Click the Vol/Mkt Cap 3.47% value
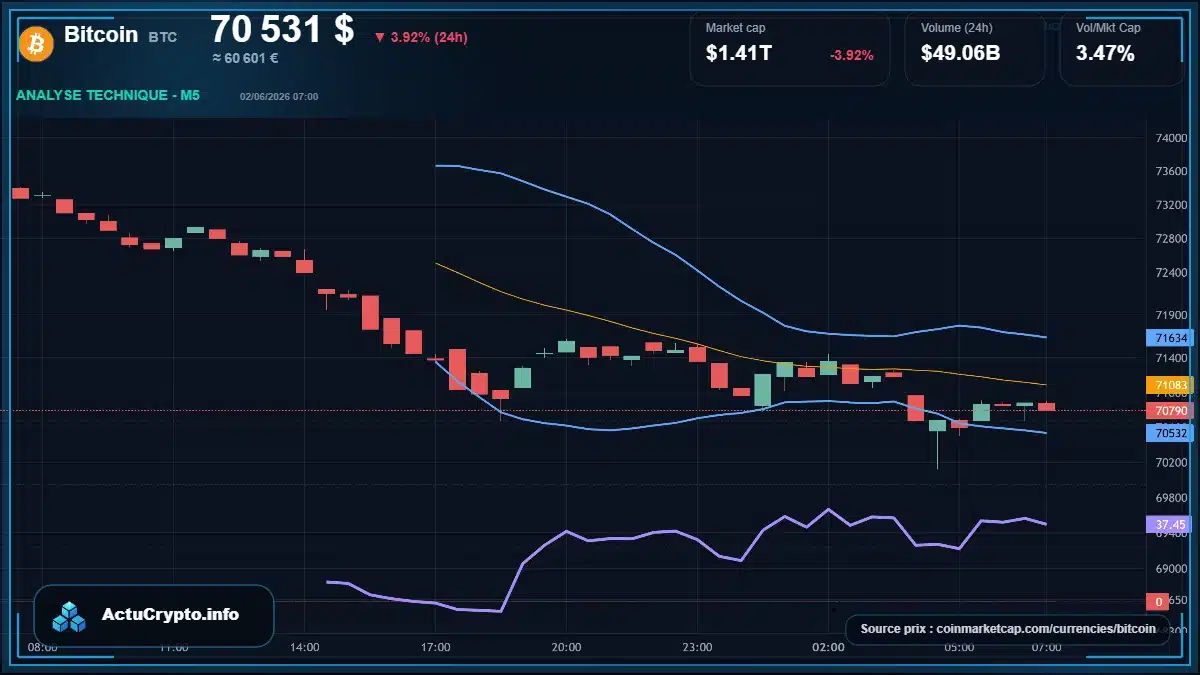Image resolution: width=1200 pixels, height=675 pixels. tap(1105, 54)
